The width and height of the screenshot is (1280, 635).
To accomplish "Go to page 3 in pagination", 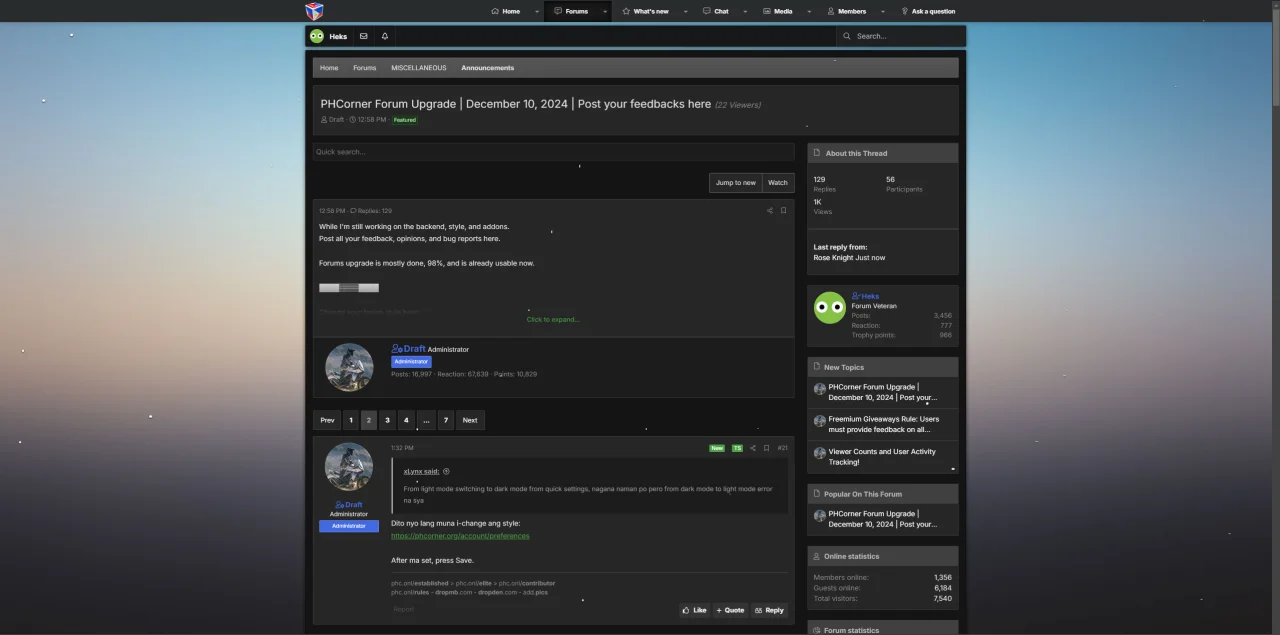I will [x=387, y=420].
